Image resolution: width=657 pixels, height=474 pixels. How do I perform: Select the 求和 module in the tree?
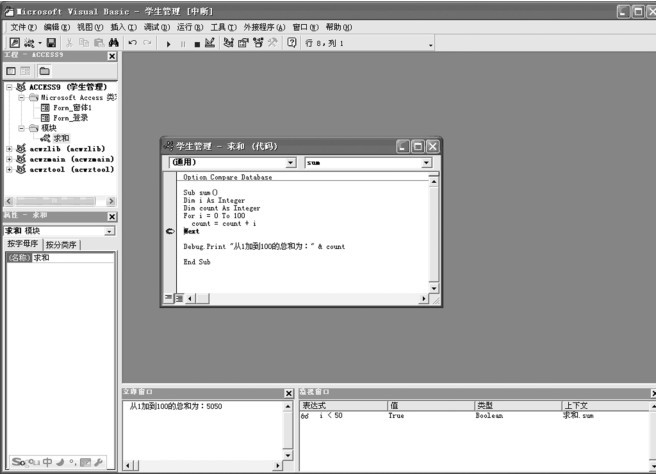point(56,138)
